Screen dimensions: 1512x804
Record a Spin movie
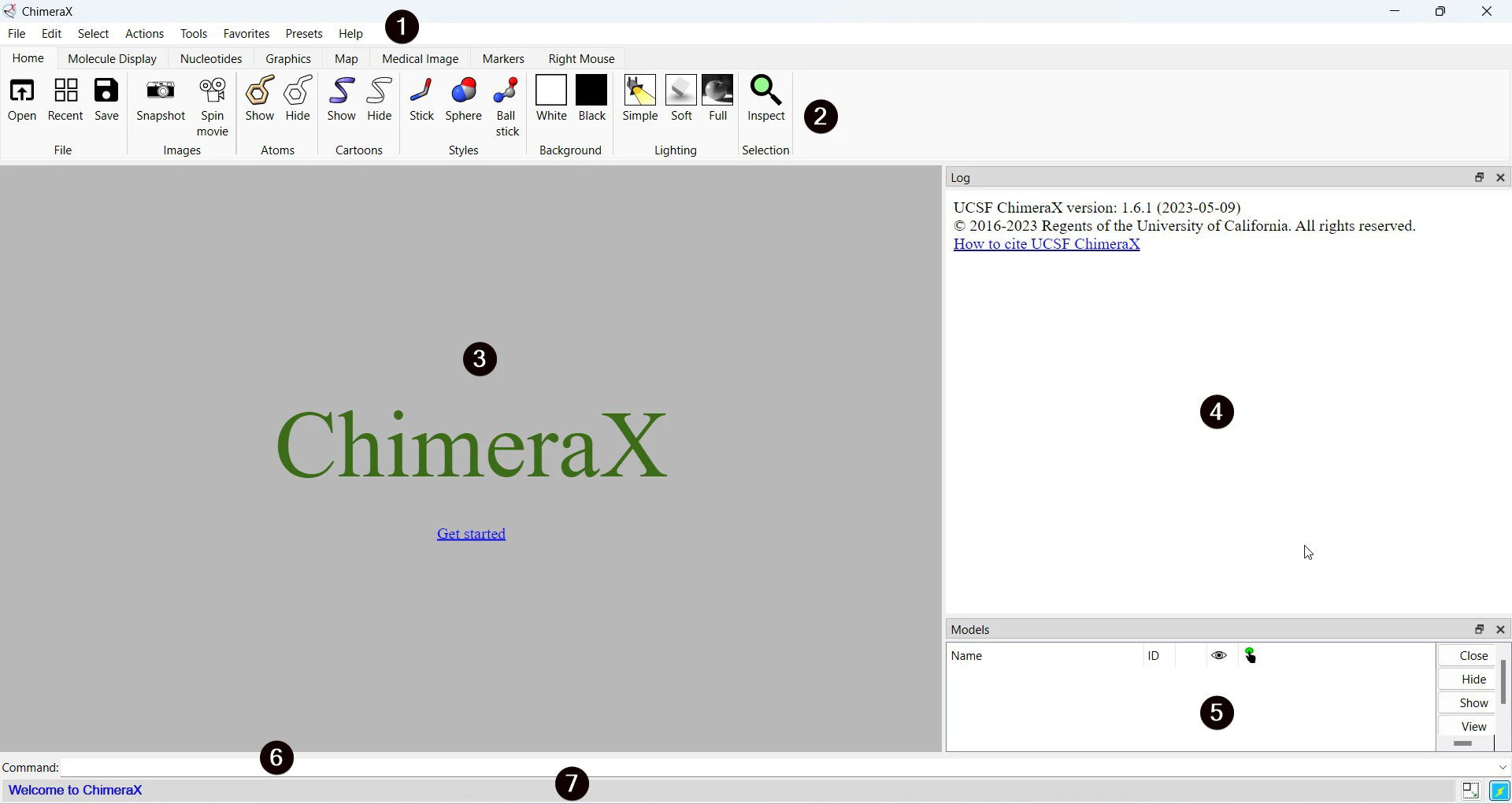[x=213, y=107]
